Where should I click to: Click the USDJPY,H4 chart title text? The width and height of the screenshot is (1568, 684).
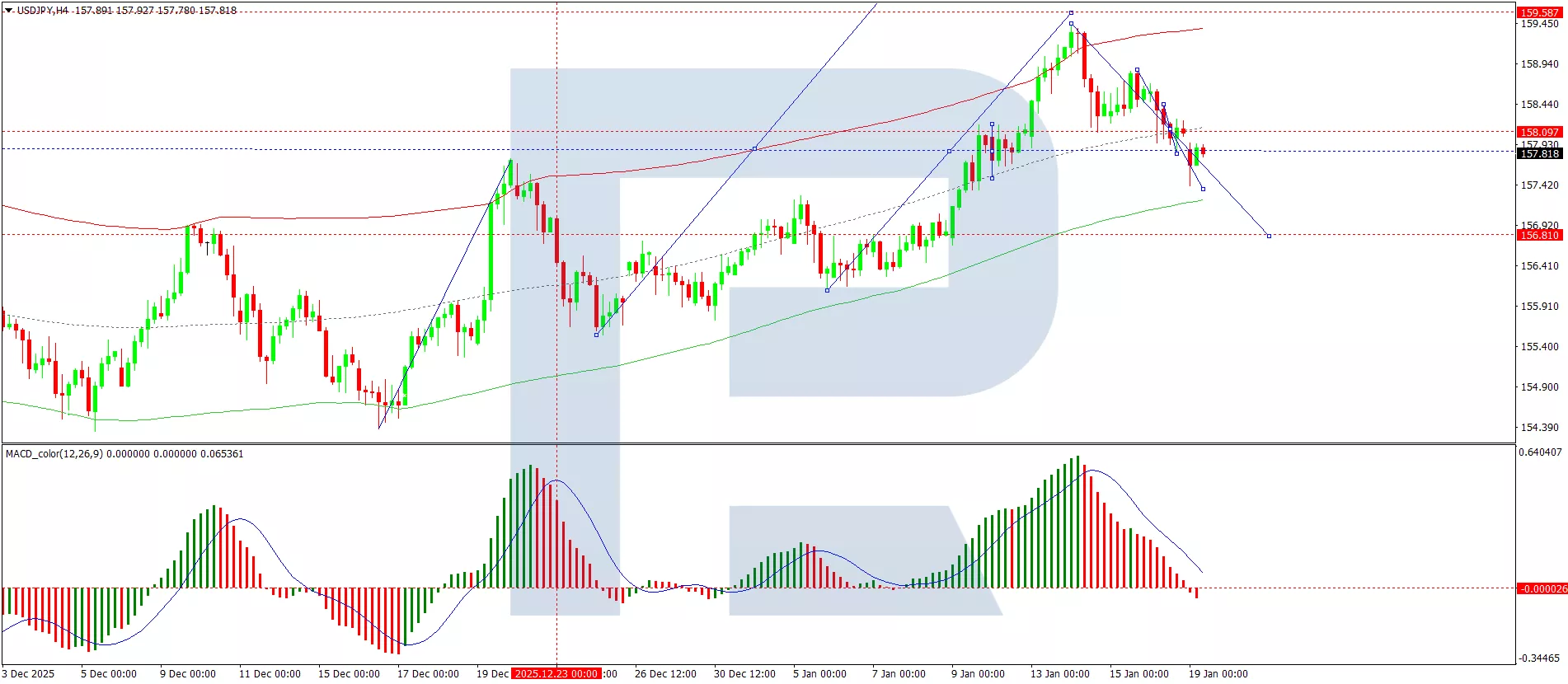point(43,11)
